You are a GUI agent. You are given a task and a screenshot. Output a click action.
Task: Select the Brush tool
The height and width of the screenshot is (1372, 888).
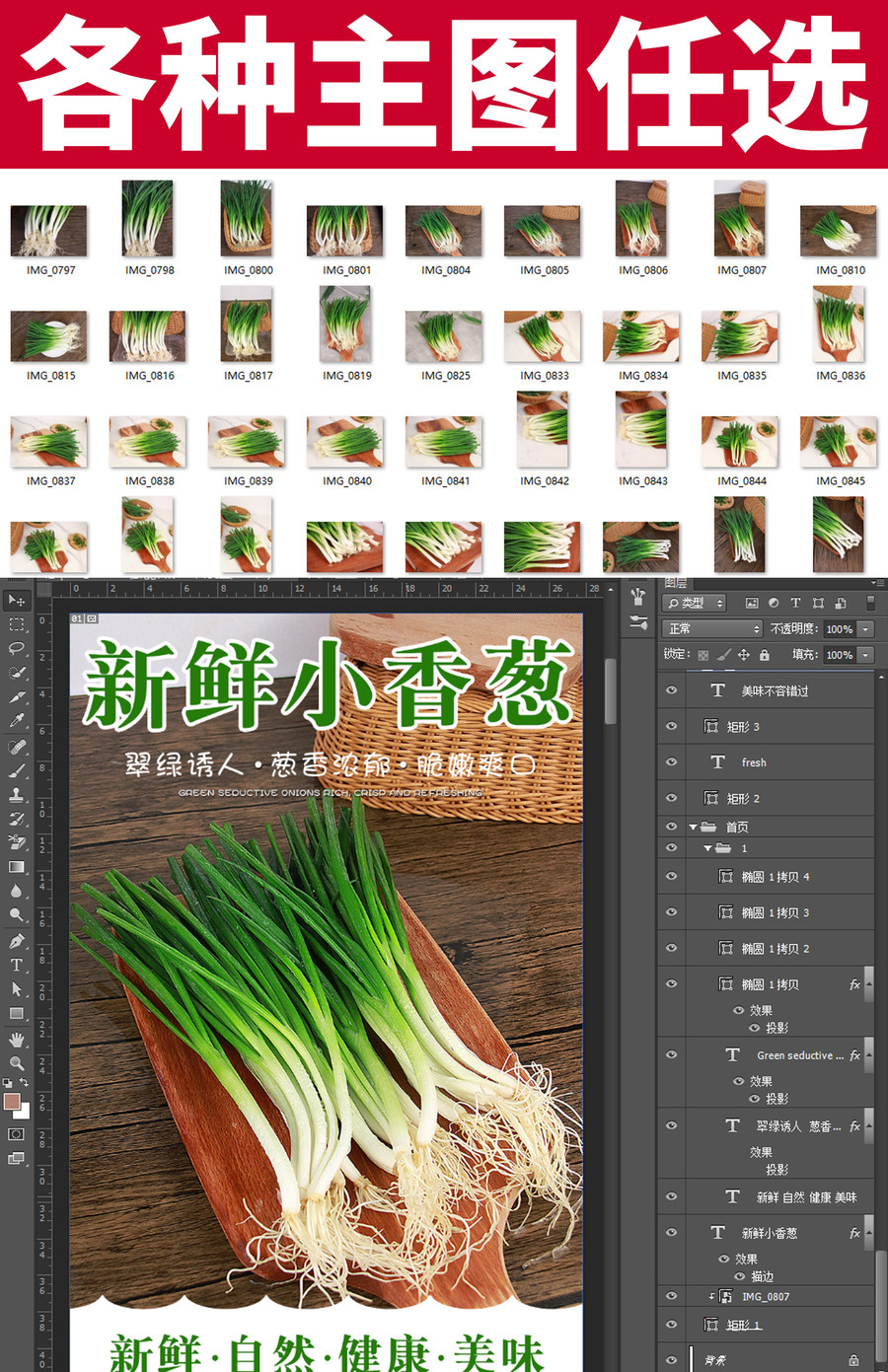click(16, 770)
